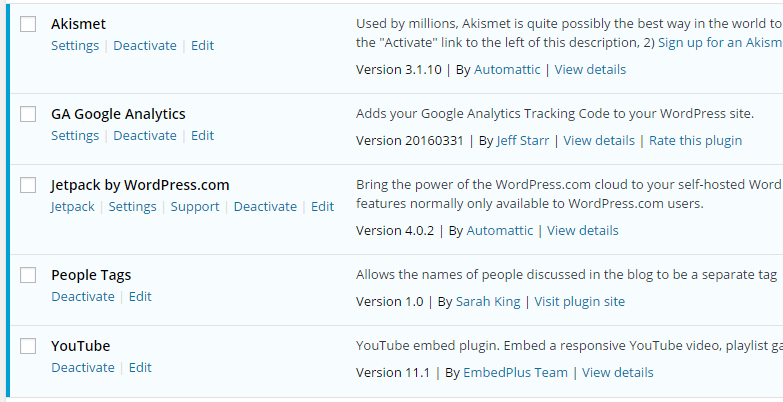The height and width of the screenshot is (402, 783).
Task: Click Automattic author link for Akismet
Action: [507, 69]
